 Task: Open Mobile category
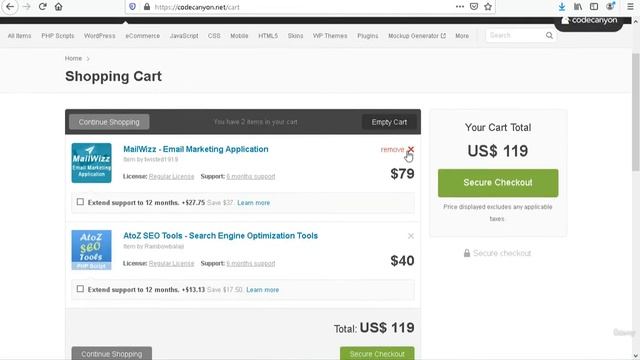[x=239, y=36]
